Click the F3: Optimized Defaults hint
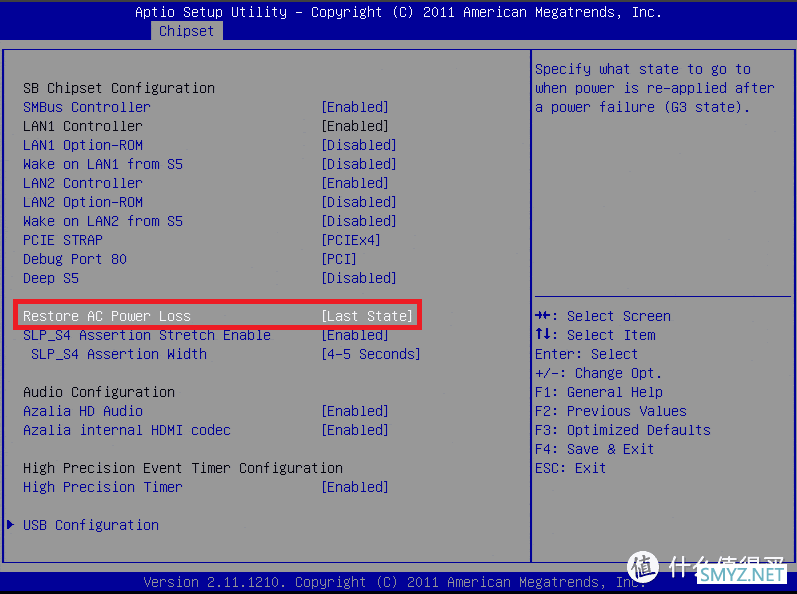797x594 pixels. point(623,430)
